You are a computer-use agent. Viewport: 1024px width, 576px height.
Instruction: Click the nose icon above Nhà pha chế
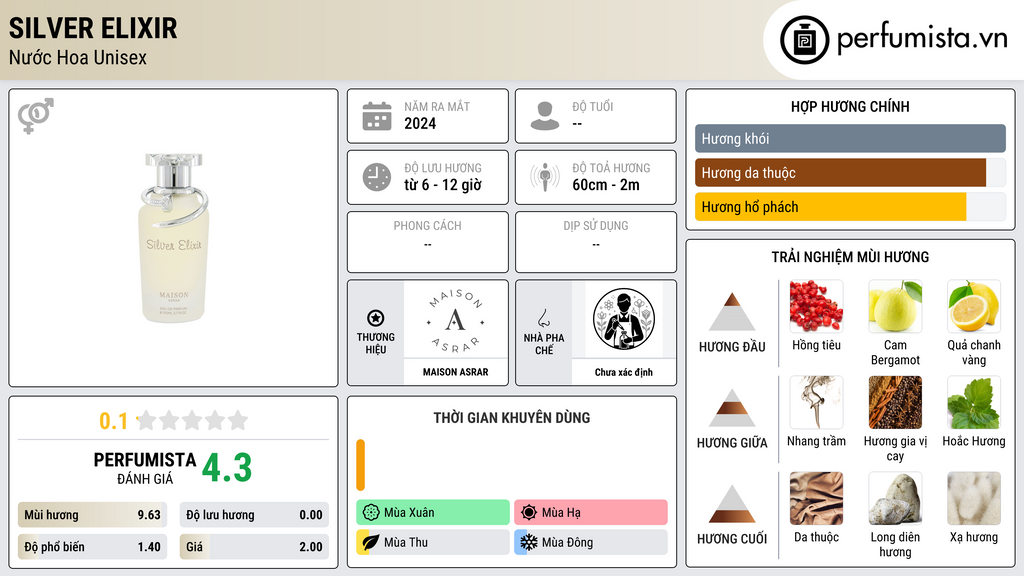coord(543,318)
